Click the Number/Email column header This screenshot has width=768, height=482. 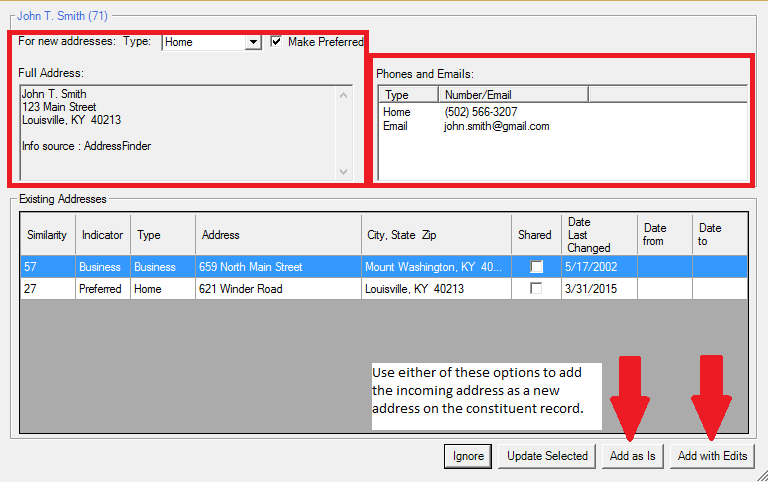[513, 95]
